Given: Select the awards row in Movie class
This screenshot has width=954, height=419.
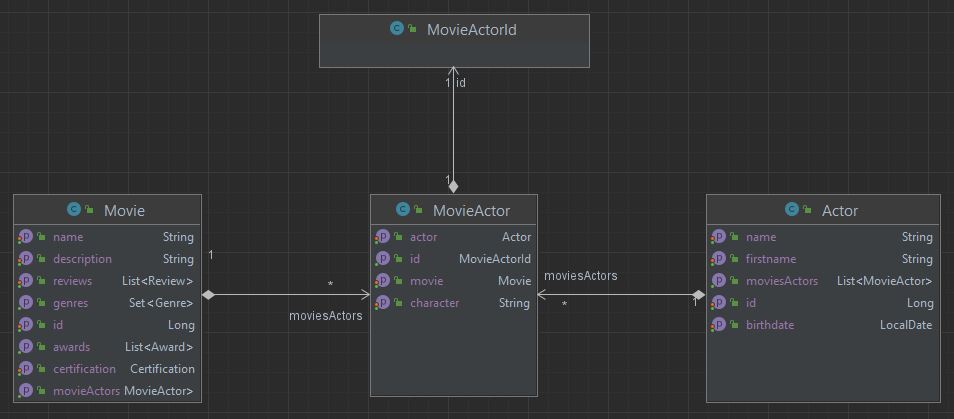Looking at the screenshot, I should click(71, 347).
